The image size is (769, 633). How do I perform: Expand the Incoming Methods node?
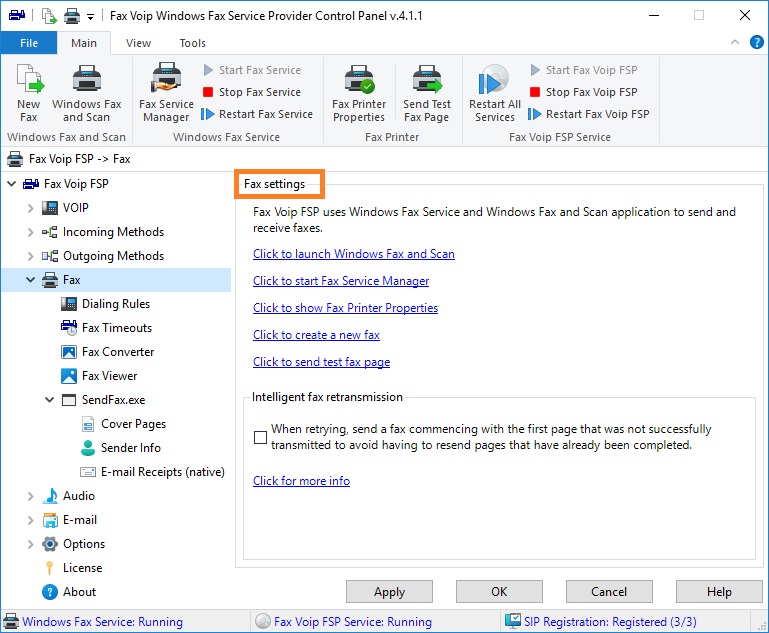pos(30,232)
